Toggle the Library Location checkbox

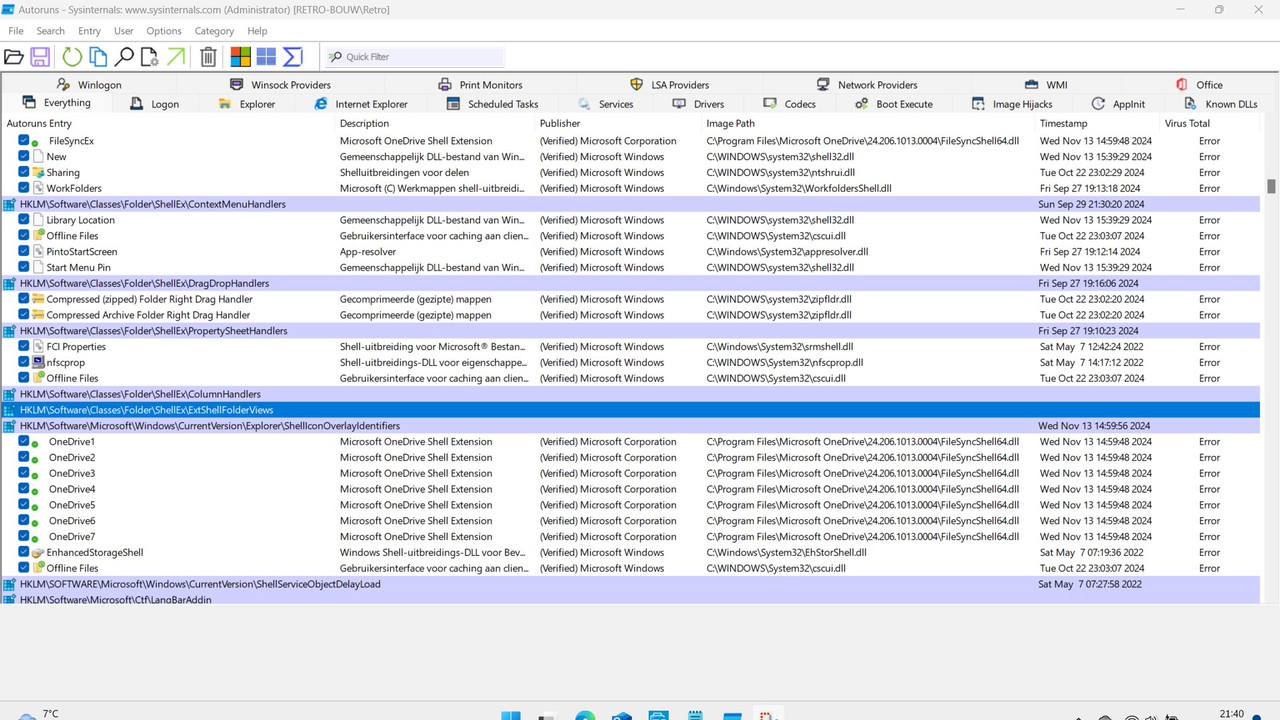point(24,220)
